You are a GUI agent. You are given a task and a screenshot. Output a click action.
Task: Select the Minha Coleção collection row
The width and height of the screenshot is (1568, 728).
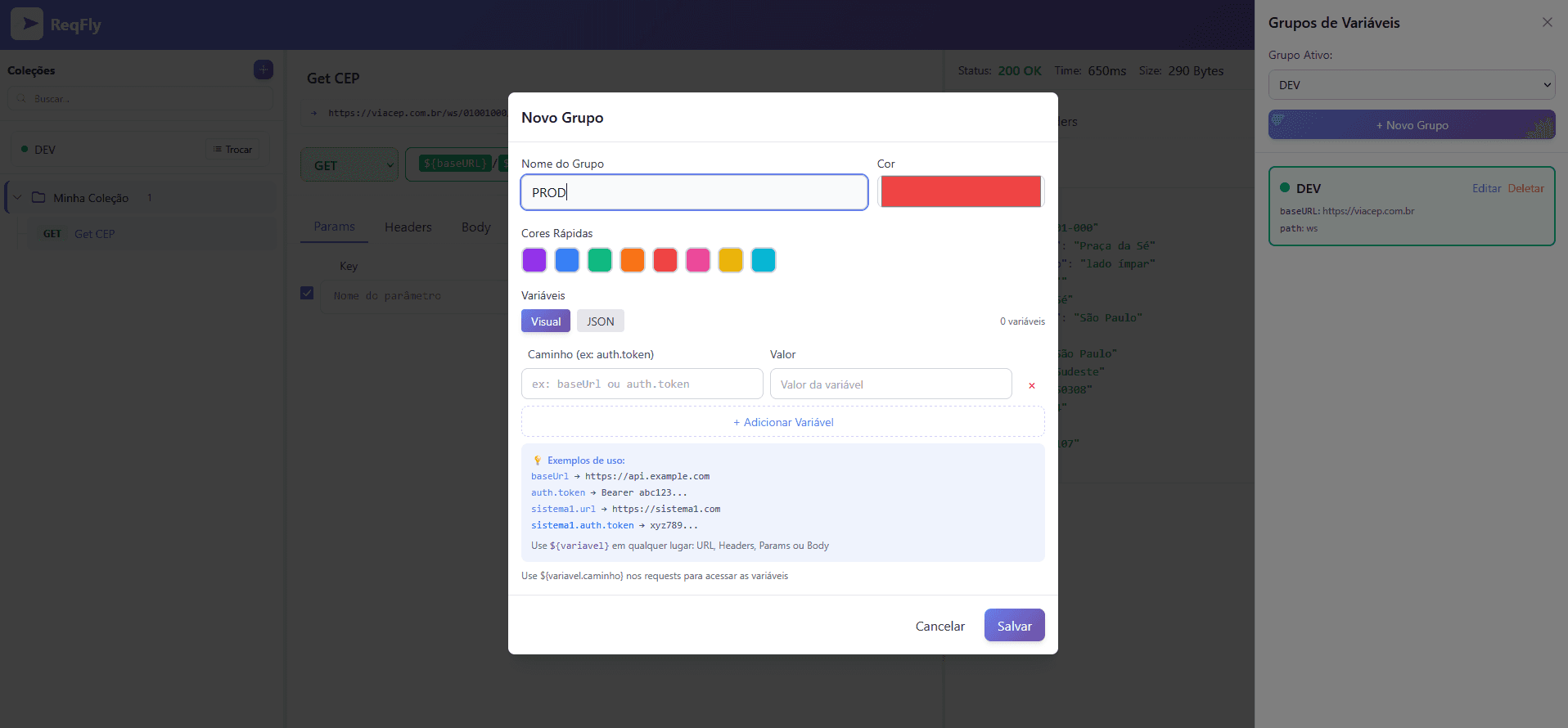[141, 197]
